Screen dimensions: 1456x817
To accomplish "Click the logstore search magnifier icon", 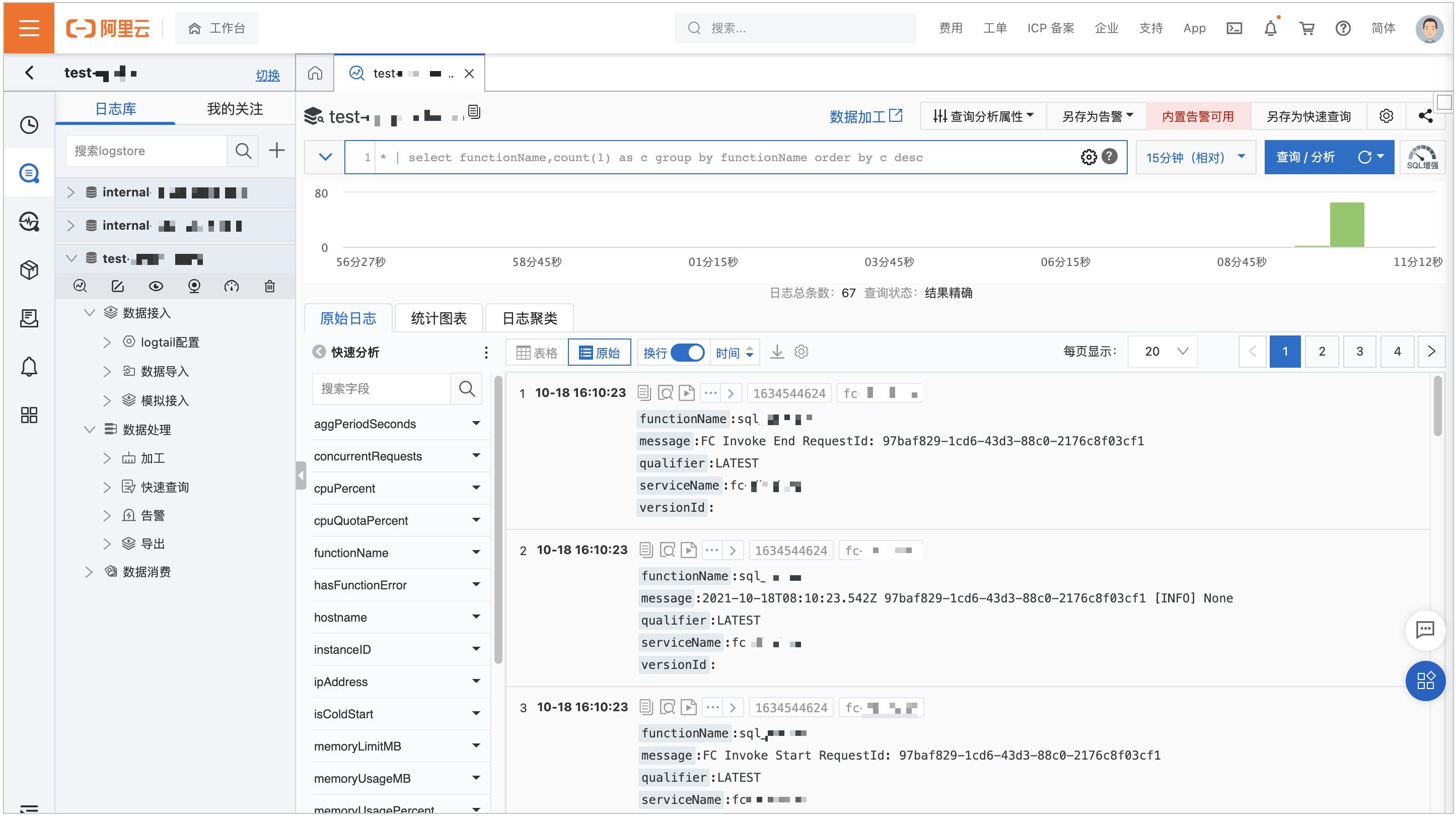I will coord(243,151).
